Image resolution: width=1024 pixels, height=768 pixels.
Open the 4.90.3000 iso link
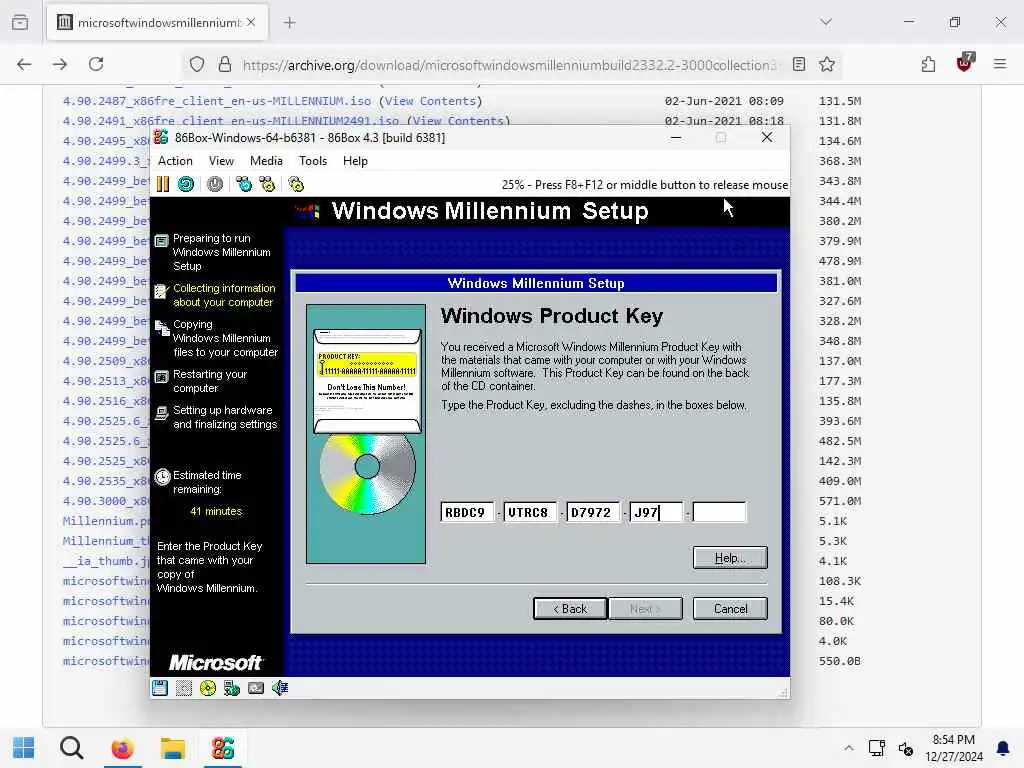tap(106, 501)
